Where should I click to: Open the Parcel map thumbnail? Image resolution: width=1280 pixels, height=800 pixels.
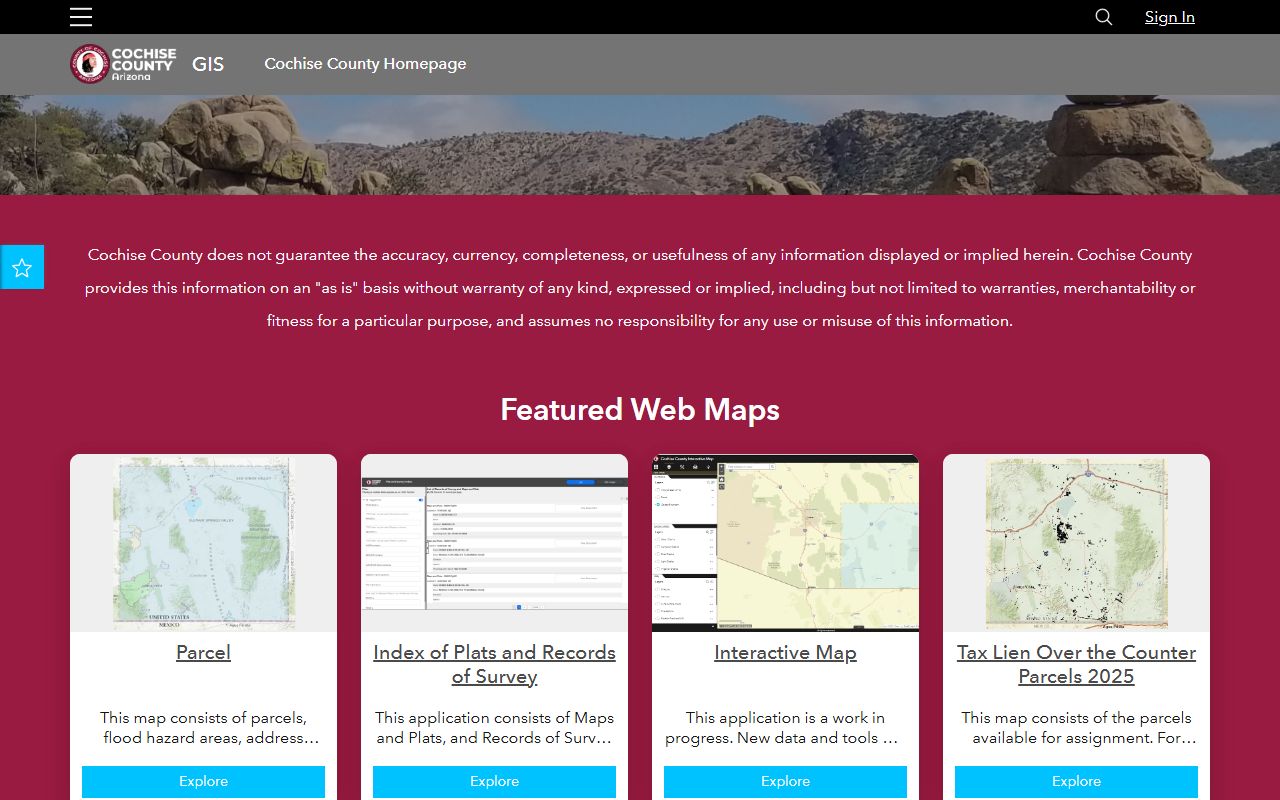point(203,543)
